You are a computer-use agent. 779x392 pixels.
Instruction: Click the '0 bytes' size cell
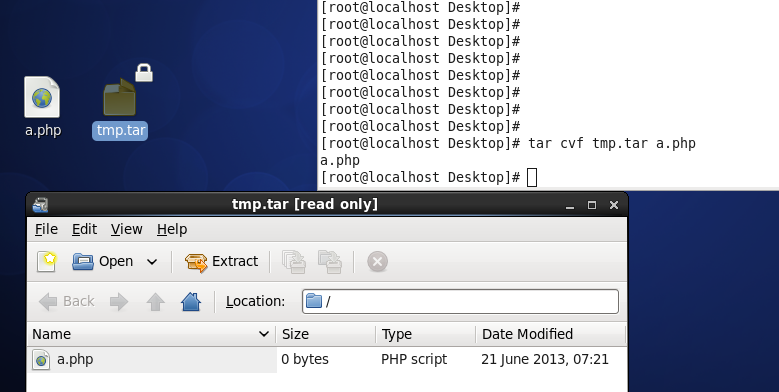click(305, 359)
